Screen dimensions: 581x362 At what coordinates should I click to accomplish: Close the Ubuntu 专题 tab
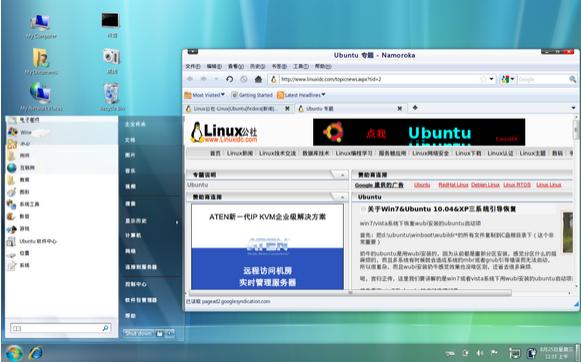(399, 109)
